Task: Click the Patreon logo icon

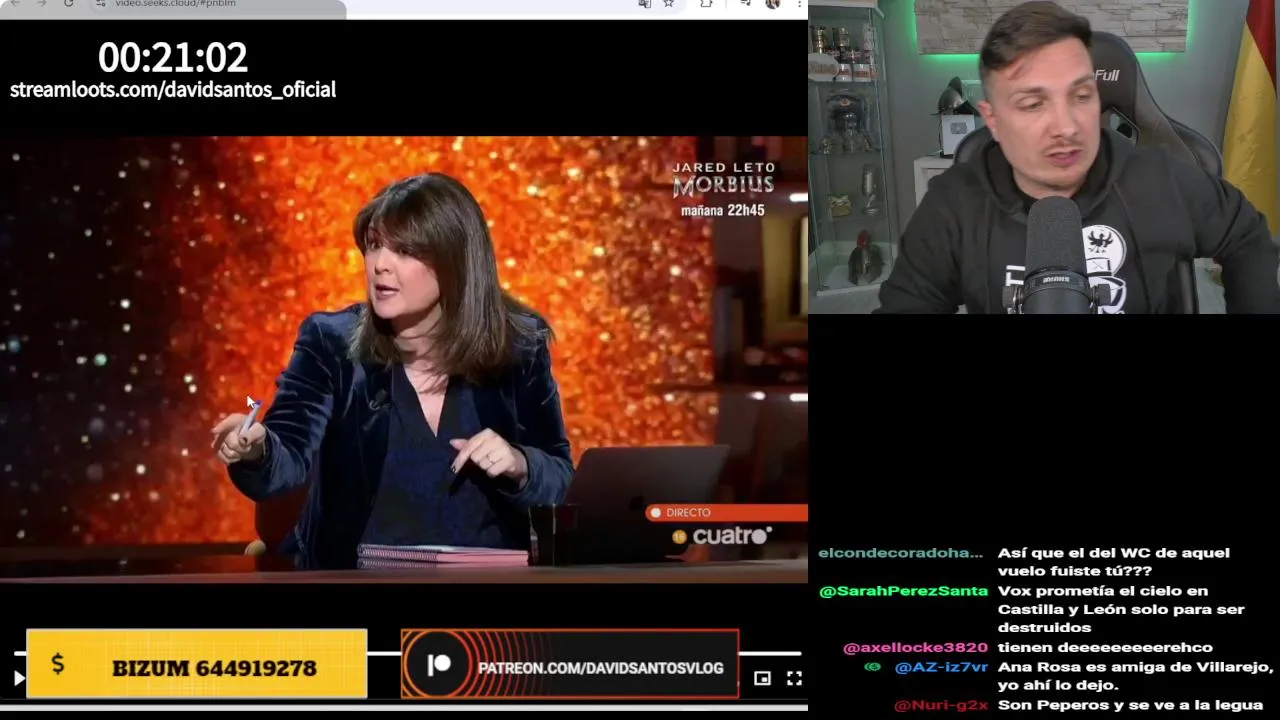Action: [x=438, y=665]
